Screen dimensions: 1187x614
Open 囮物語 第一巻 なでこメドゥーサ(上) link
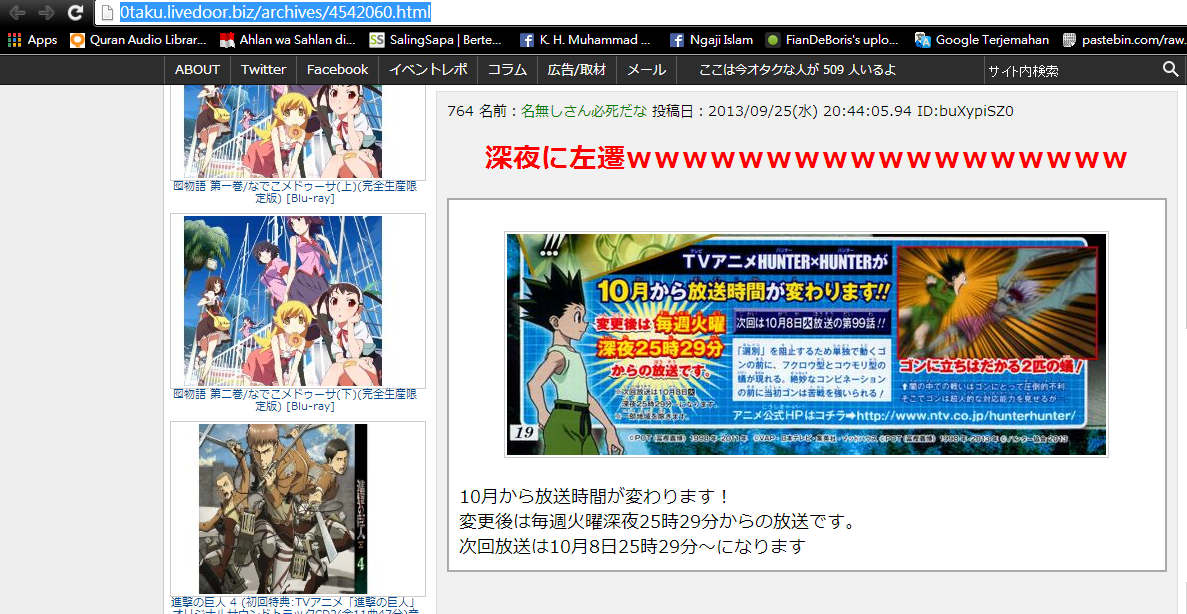(295, 192)
